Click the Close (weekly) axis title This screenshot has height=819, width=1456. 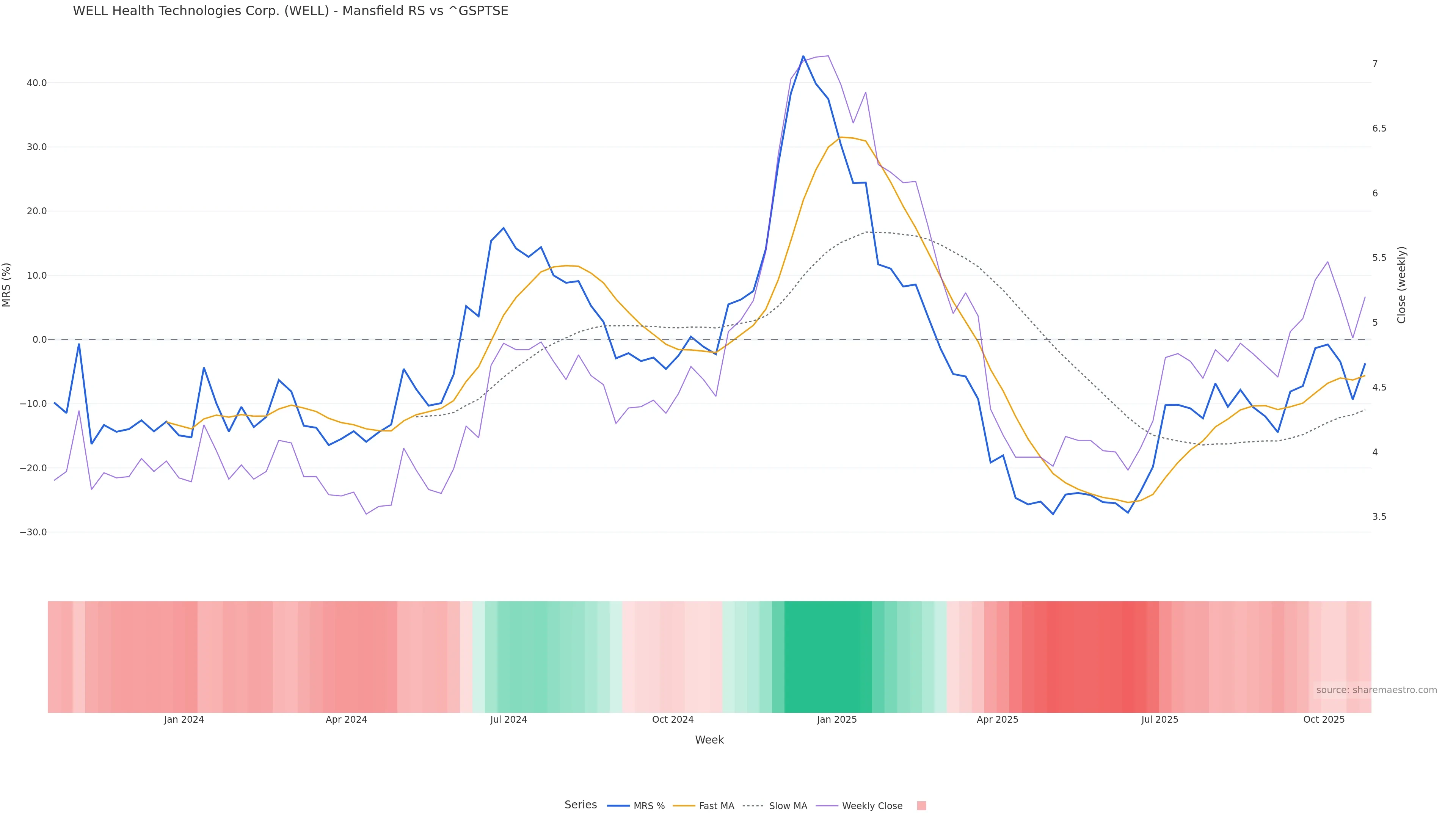1401,285
